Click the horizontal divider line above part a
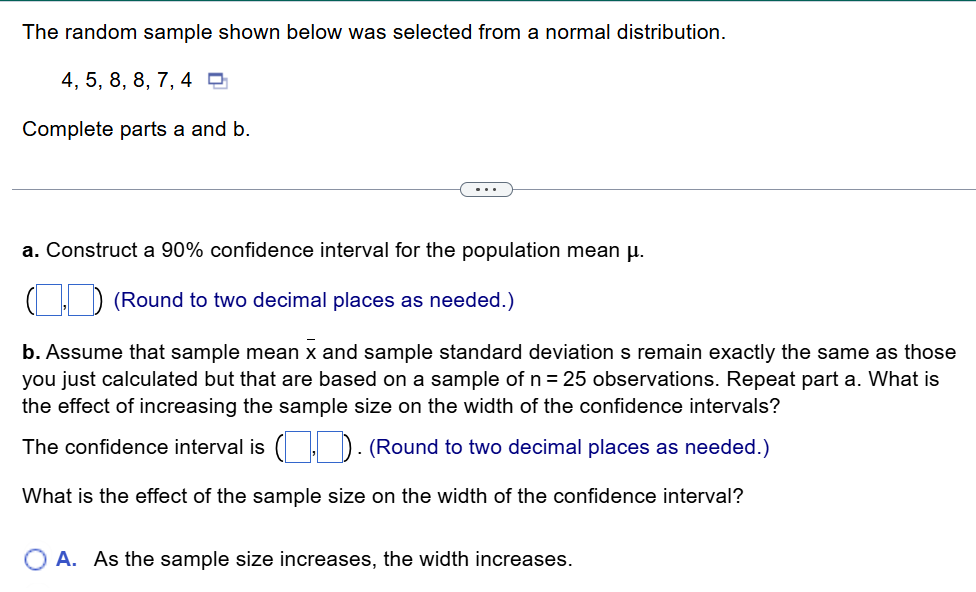This screenshot has width=976, height=592. pos(200,188)
